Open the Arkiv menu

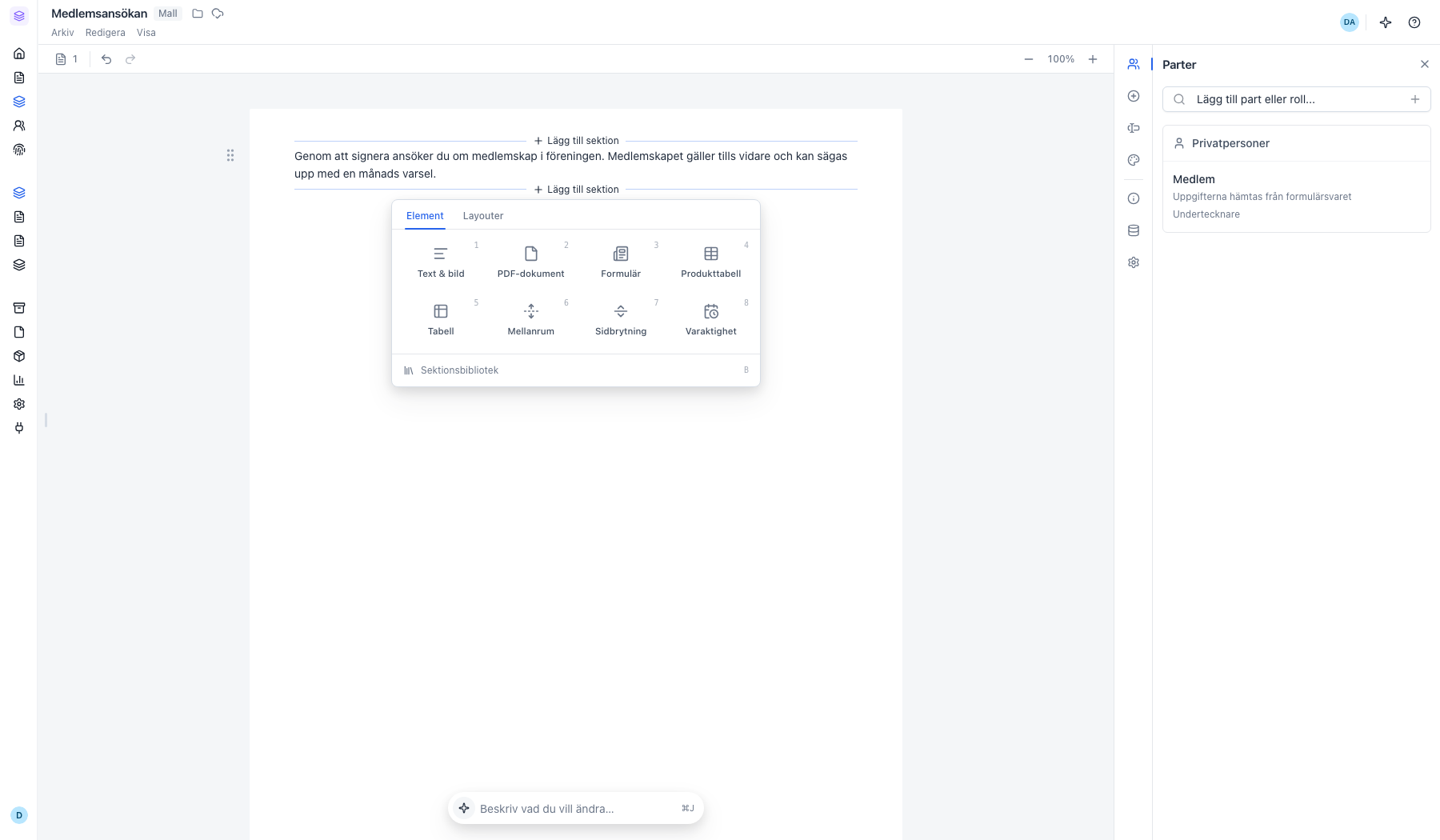pyautogui.click(x=62, y=33)
